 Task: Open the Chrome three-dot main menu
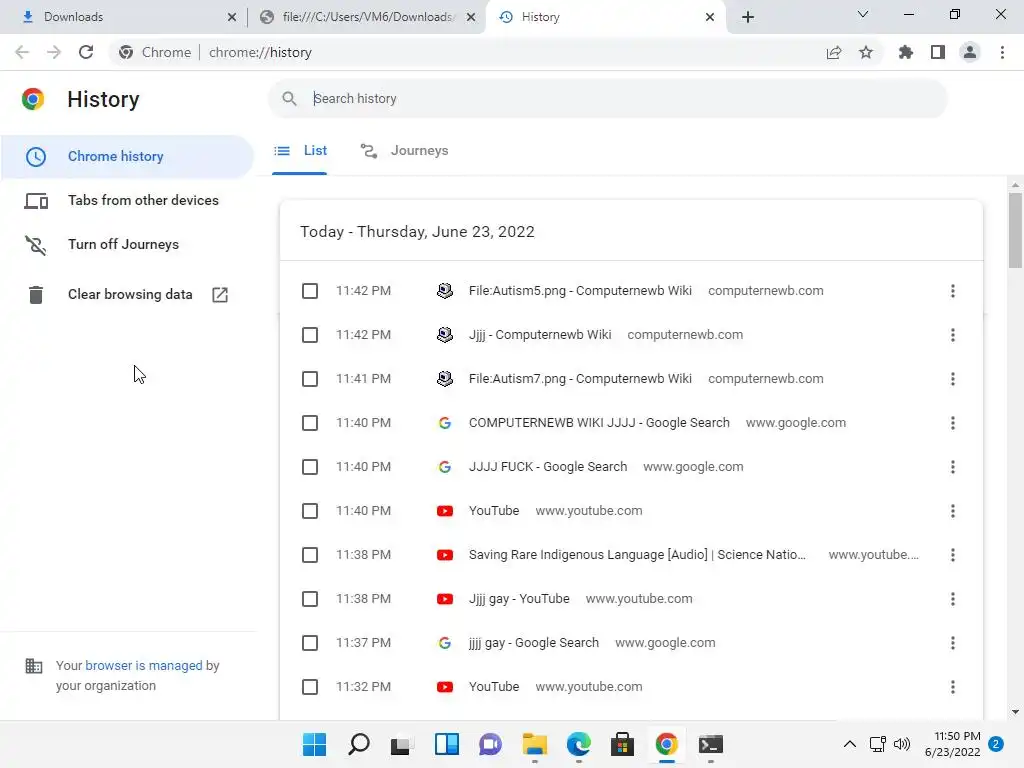(x=1002, y=52)
